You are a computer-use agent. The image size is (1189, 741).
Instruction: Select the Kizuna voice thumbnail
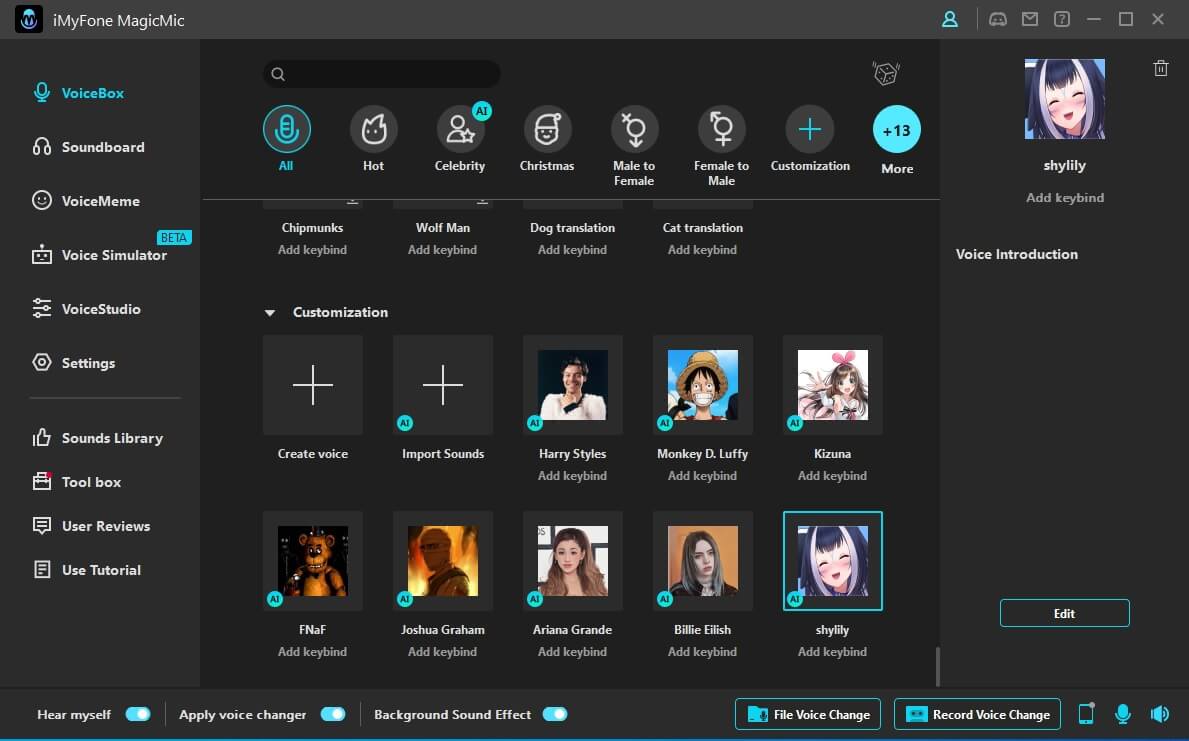[833, 385]
